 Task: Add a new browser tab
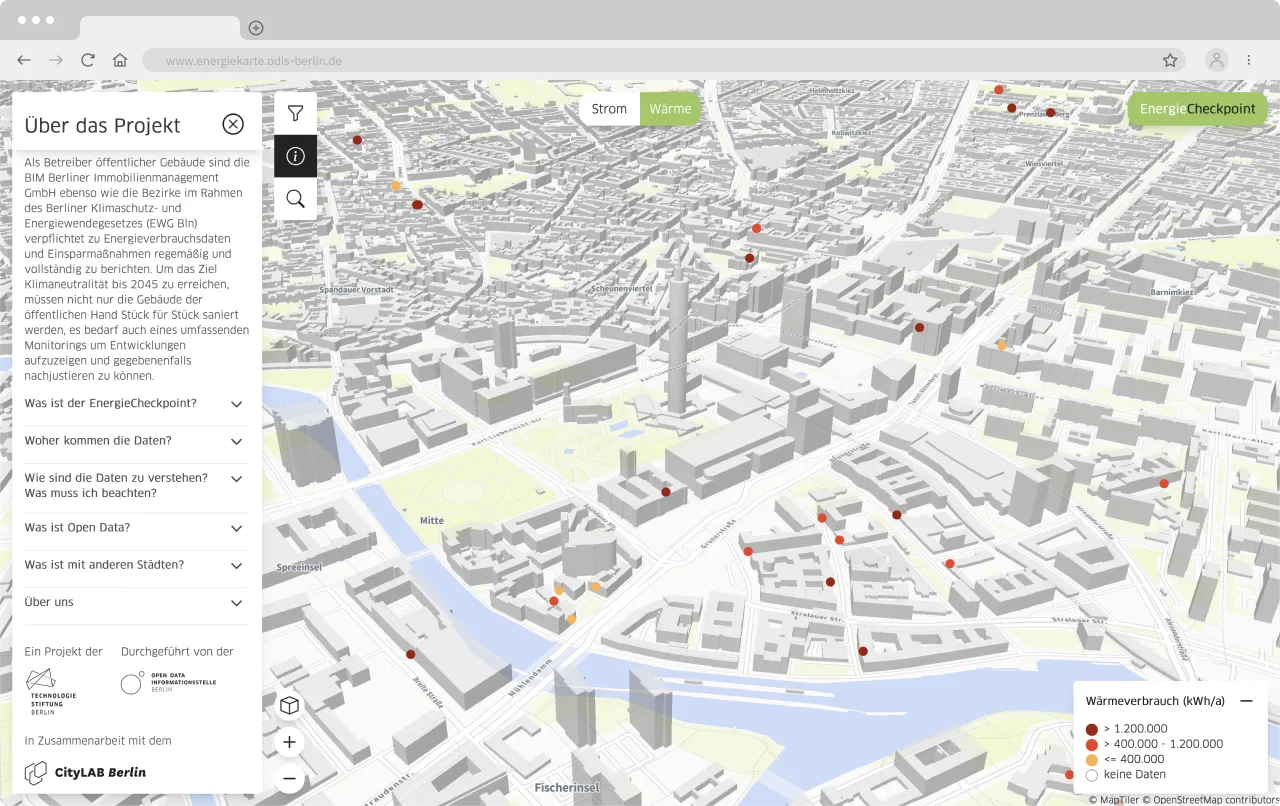pos(256,28)
